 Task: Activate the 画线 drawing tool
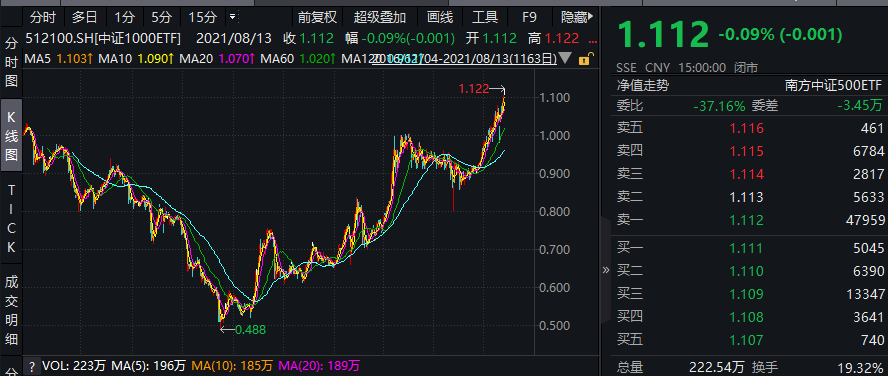[440, 17]
